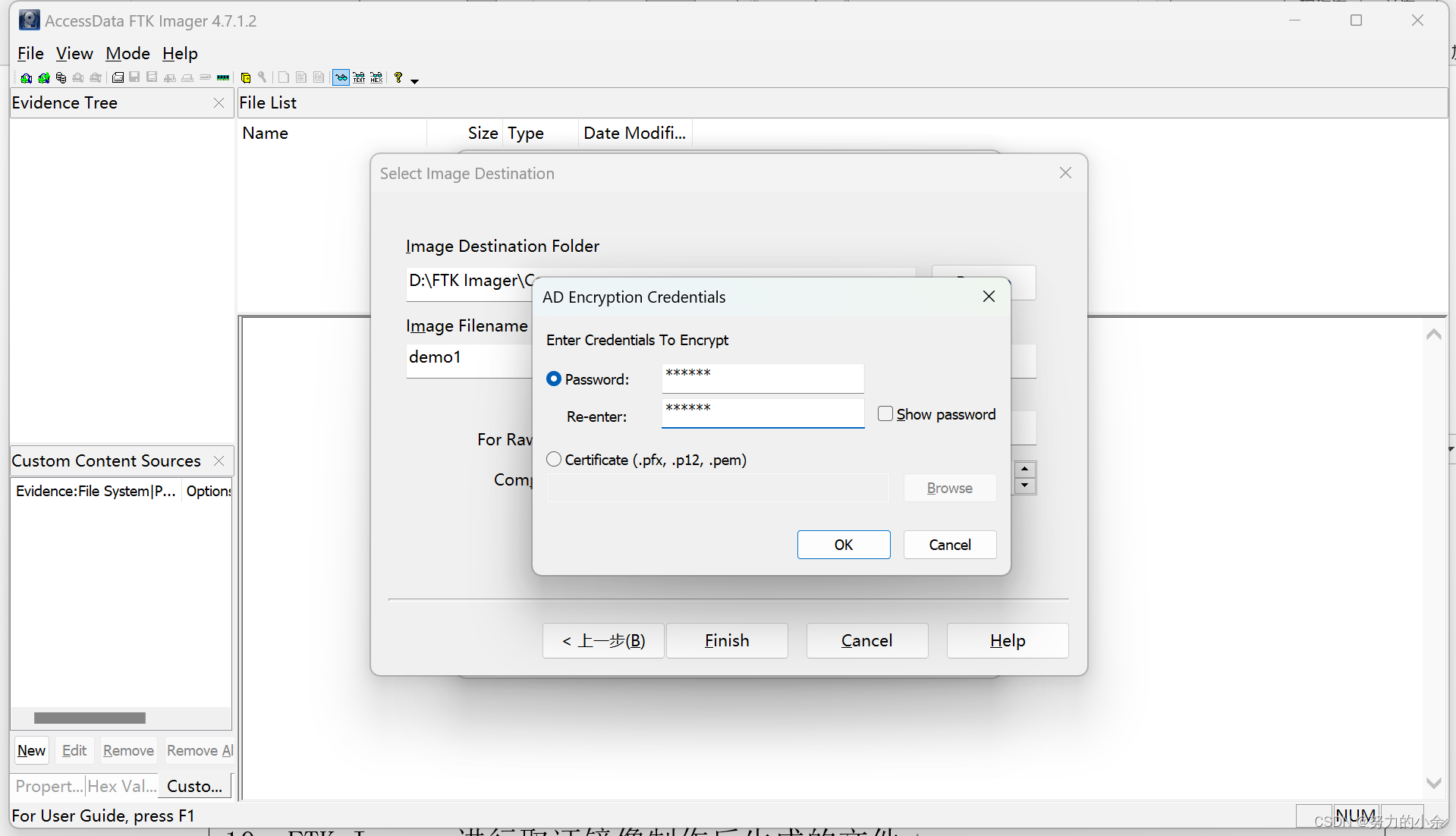Click the Finish button
This screenshot has width=1456, height=836.
(x=727, y=640)
